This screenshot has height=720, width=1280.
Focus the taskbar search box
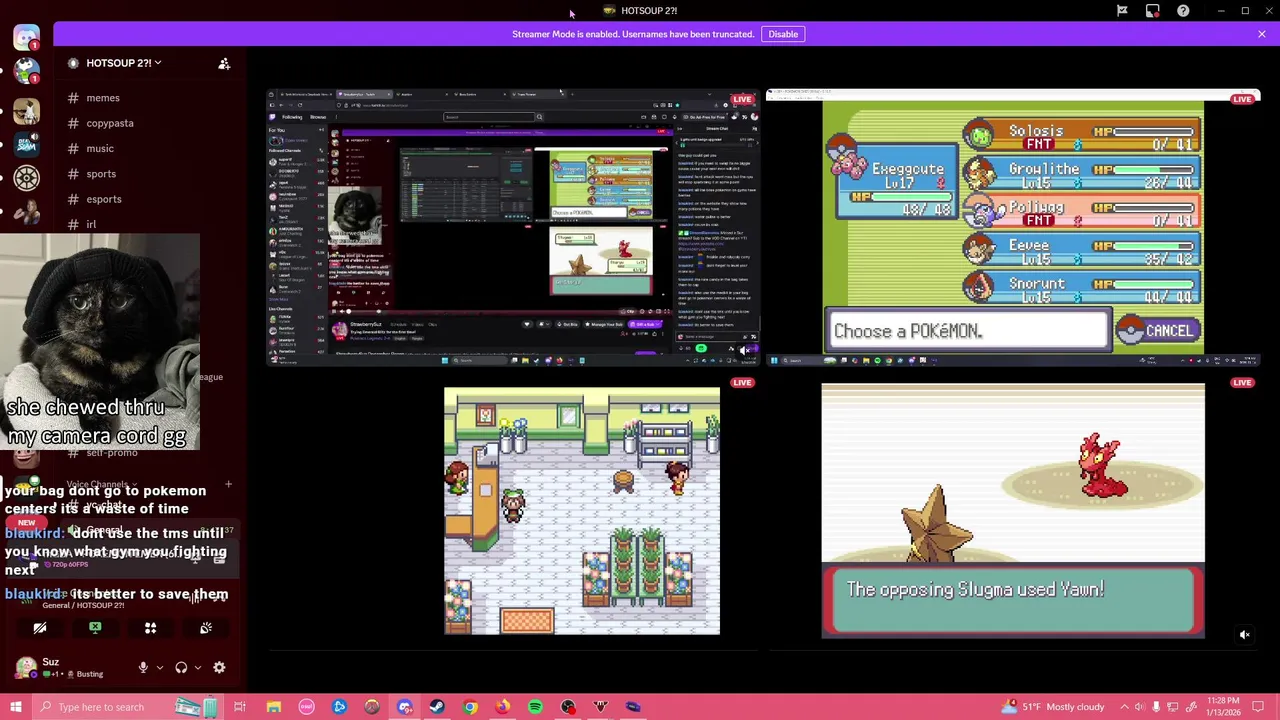coord(130,707)
